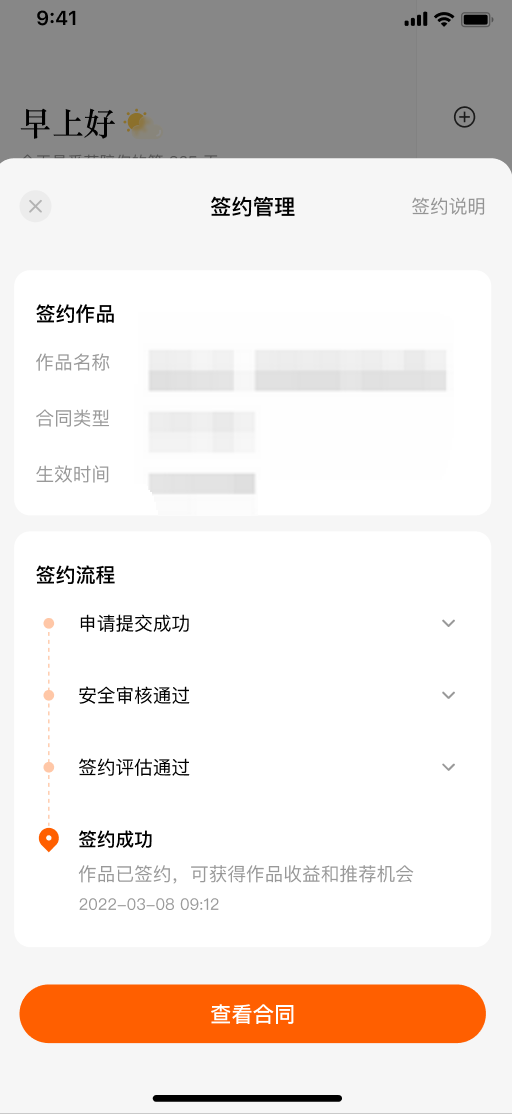This screenshot has height=1114, width=512.
Task: Close the 签约管理 sheet with X icon
Action: 36,207
